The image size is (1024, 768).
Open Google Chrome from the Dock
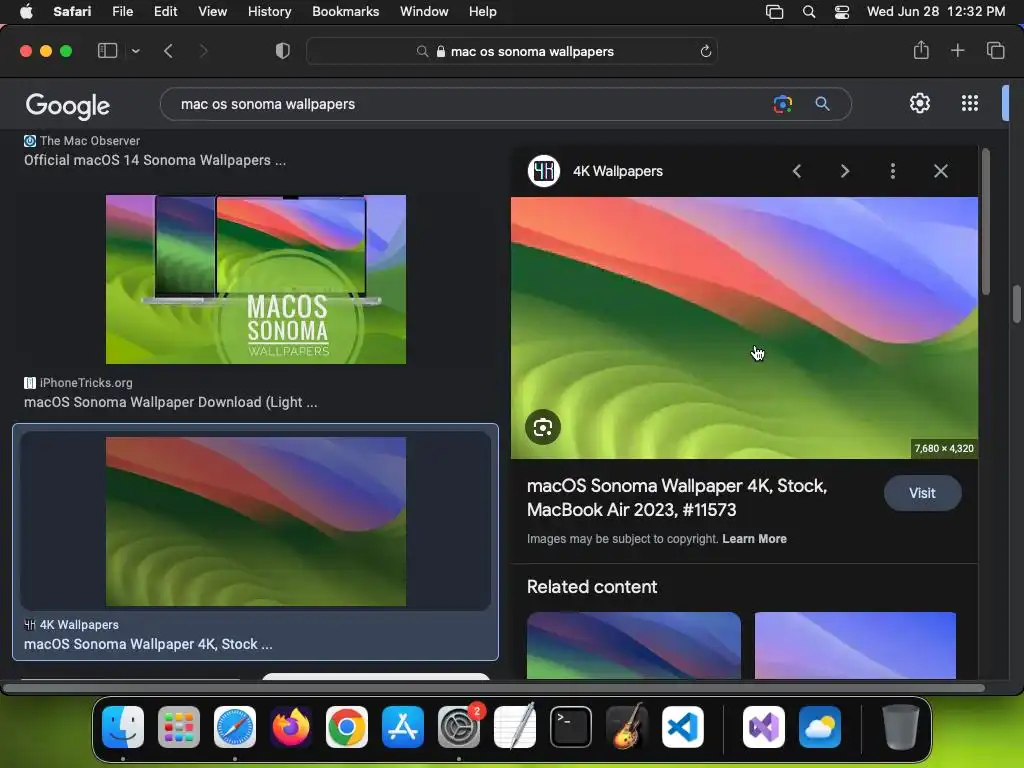click(x=347, y=727)
